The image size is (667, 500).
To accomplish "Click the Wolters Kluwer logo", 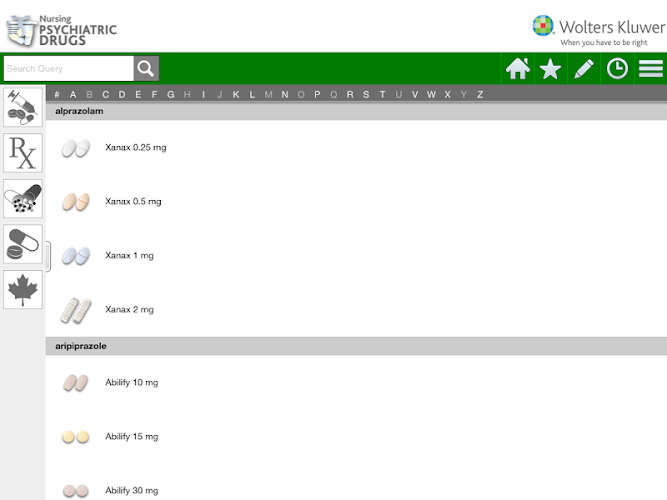I will point(598,31).
